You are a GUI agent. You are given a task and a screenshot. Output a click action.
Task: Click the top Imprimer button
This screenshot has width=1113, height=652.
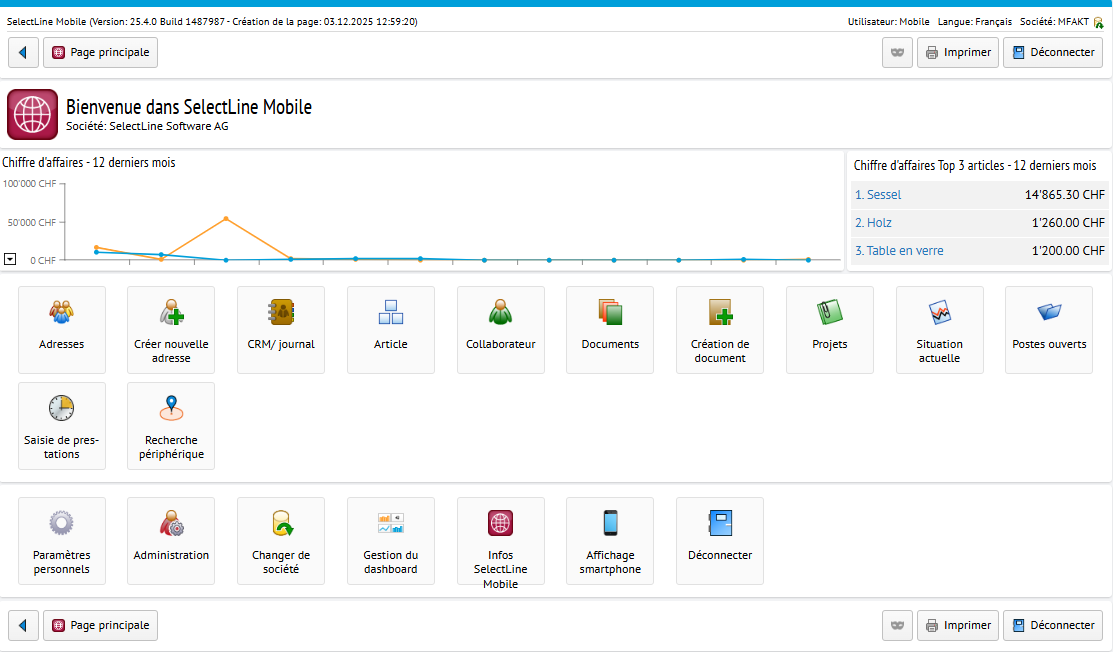pos(958,52)
